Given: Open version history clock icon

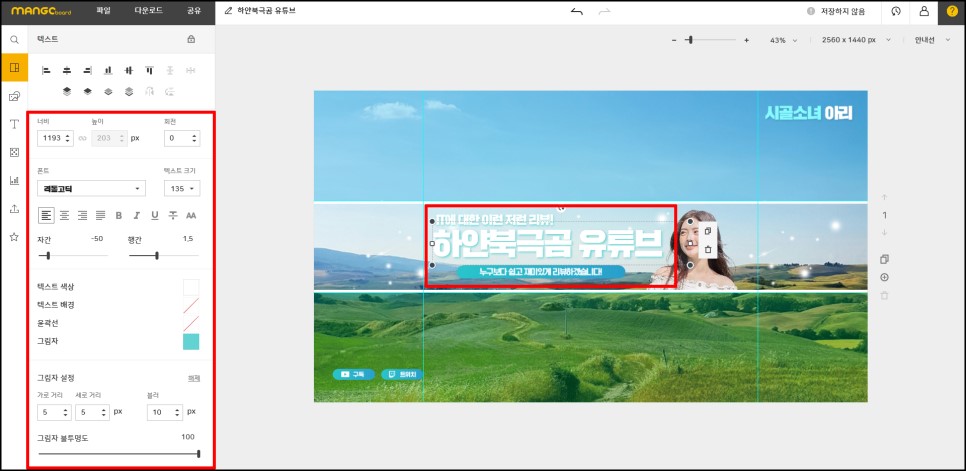Looking at the screenshot, I should [x=896, y=11].
